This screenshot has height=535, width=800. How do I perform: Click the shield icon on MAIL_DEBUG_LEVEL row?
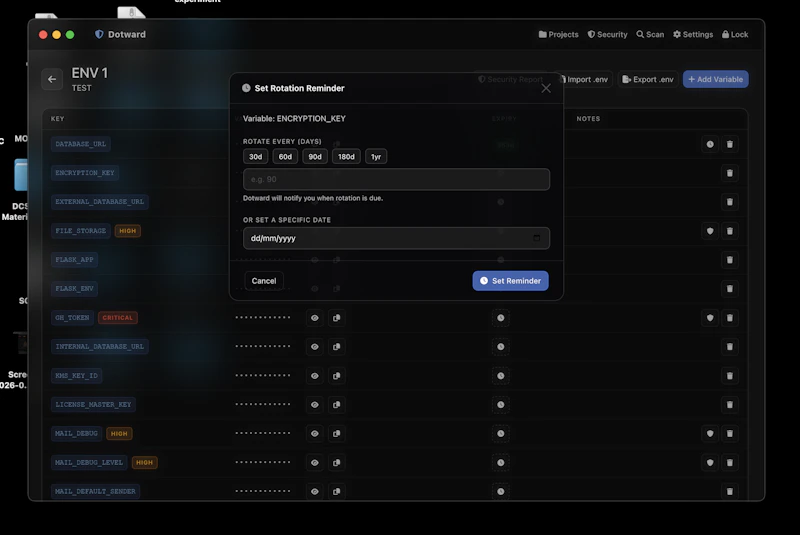[710, 463]
